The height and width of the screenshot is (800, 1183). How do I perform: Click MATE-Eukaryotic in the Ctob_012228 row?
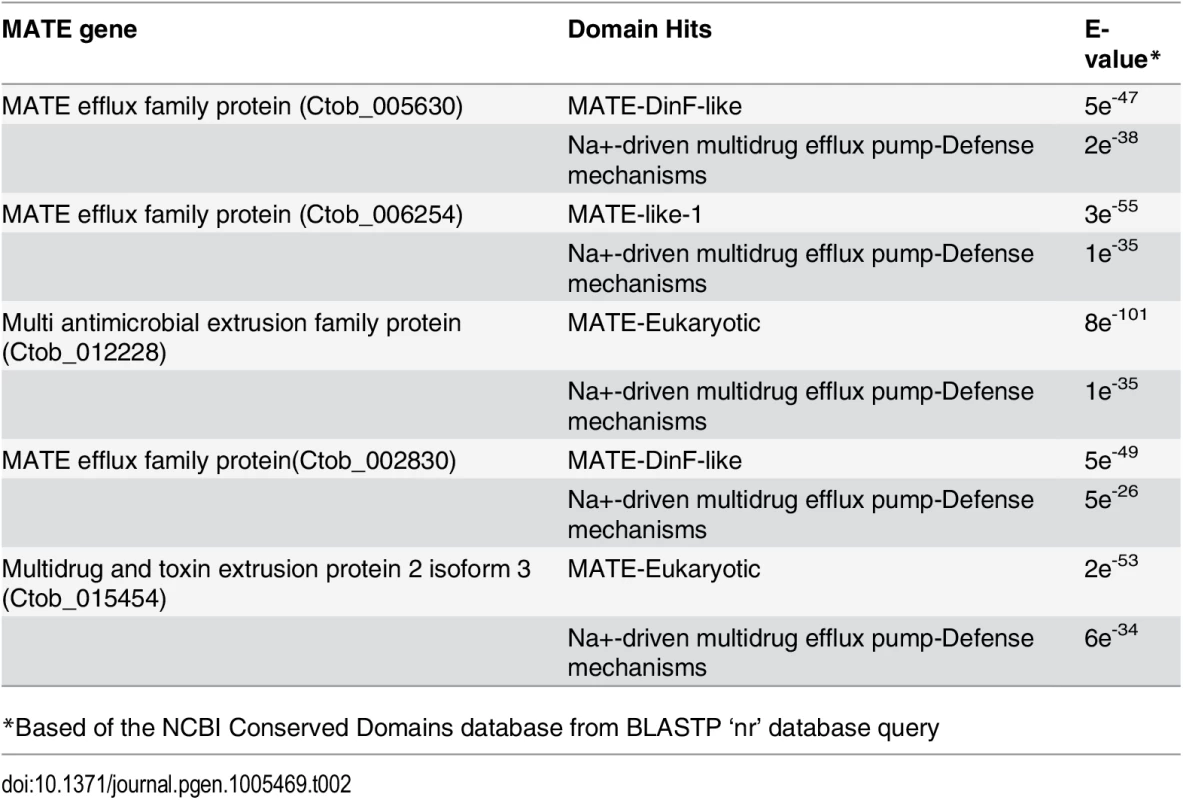(664, 323)
